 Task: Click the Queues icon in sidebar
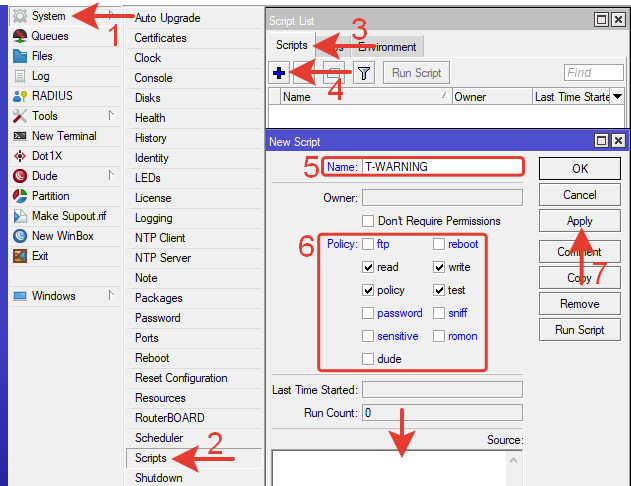(20, 36)
